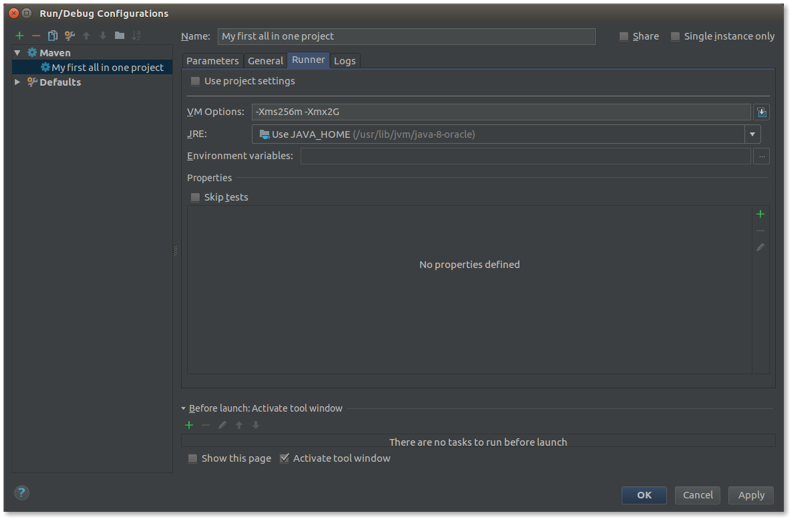Click the copy configuration icon
The height and width of the screenshot is (518, 790).
[53, 36]
